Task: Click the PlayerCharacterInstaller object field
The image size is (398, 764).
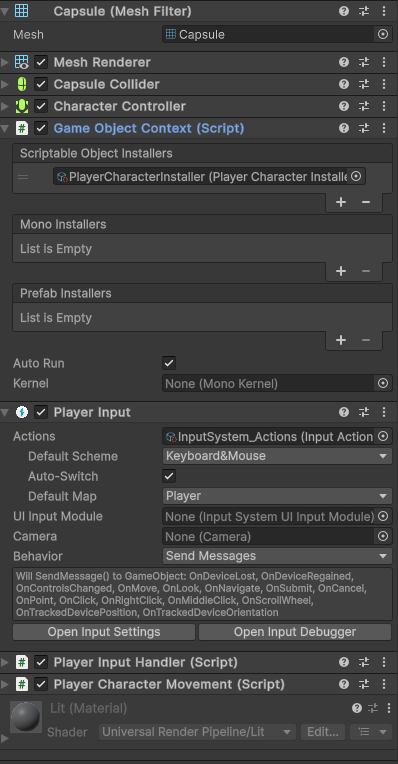Action: [209, 176]
